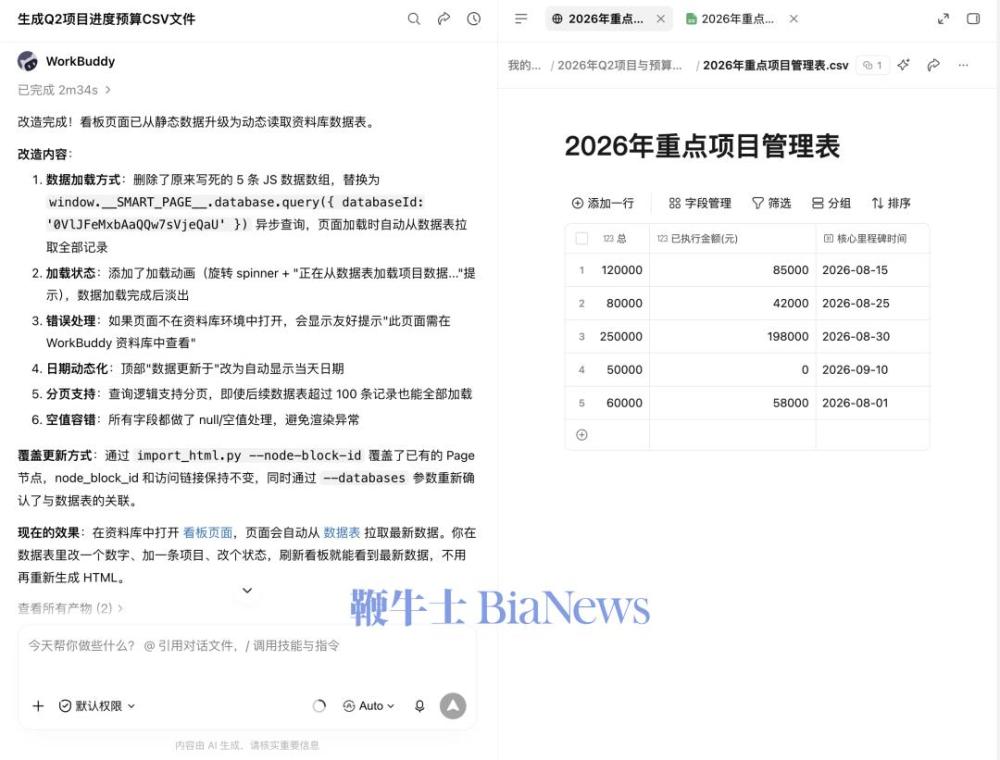
Task: Open the Auto model dropdown
Action: pos(369,706)
